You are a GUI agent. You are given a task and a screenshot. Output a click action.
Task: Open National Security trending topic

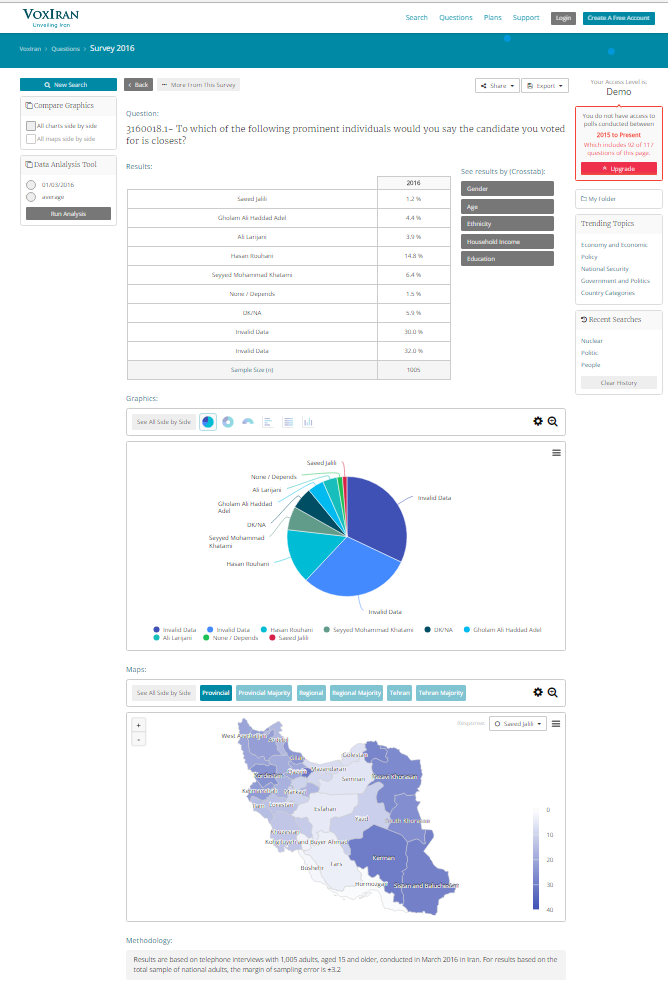(x=605, y=269)
